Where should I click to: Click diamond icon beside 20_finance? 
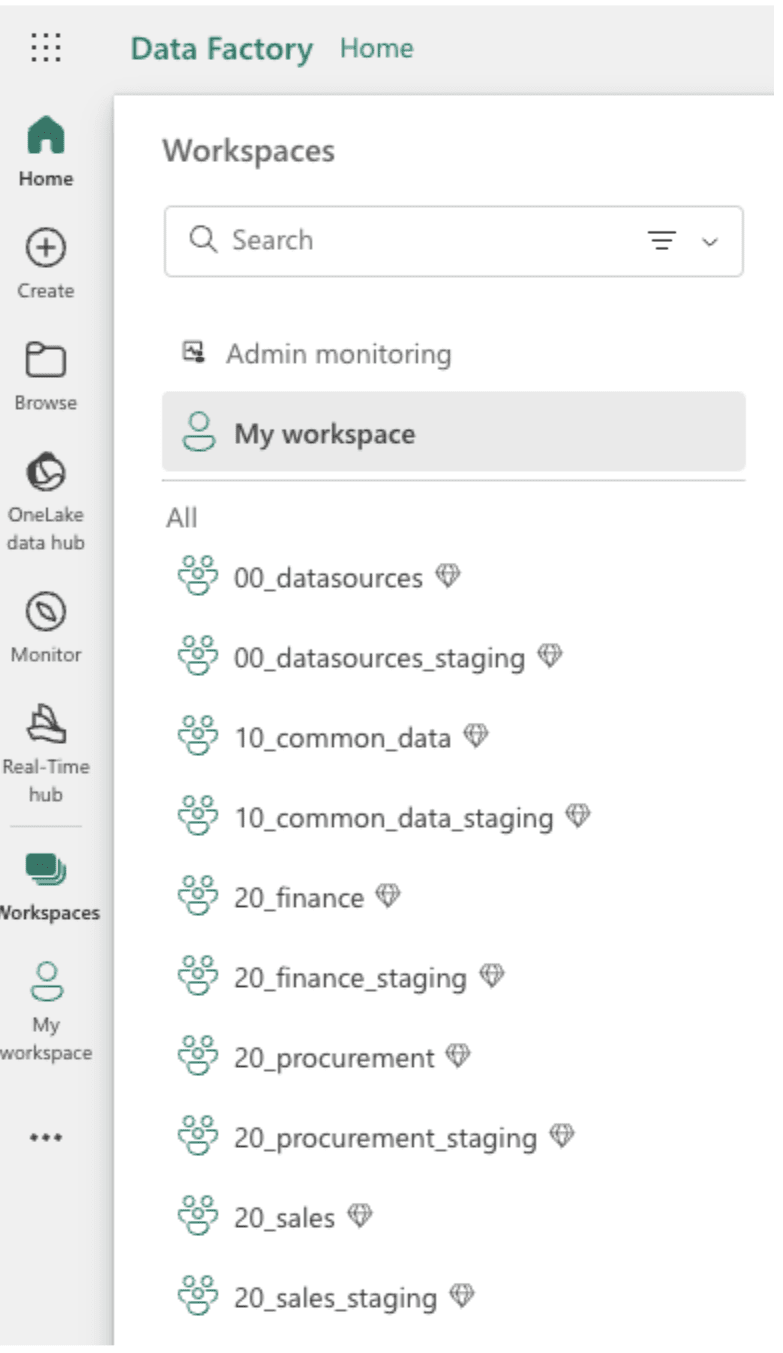[388, 896]
